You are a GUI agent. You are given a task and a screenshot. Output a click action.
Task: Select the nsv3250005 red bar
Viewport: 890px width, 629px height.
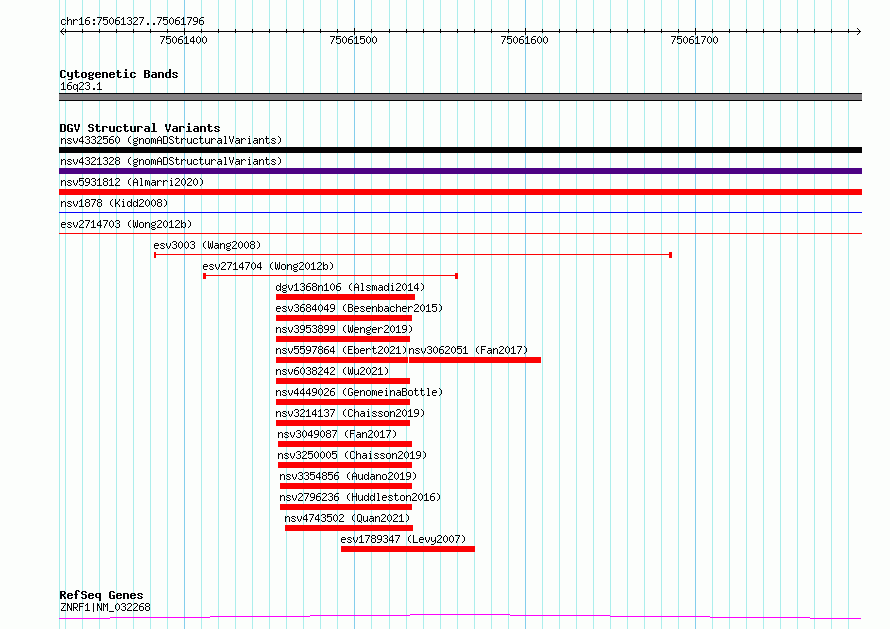tap(345, 465)
